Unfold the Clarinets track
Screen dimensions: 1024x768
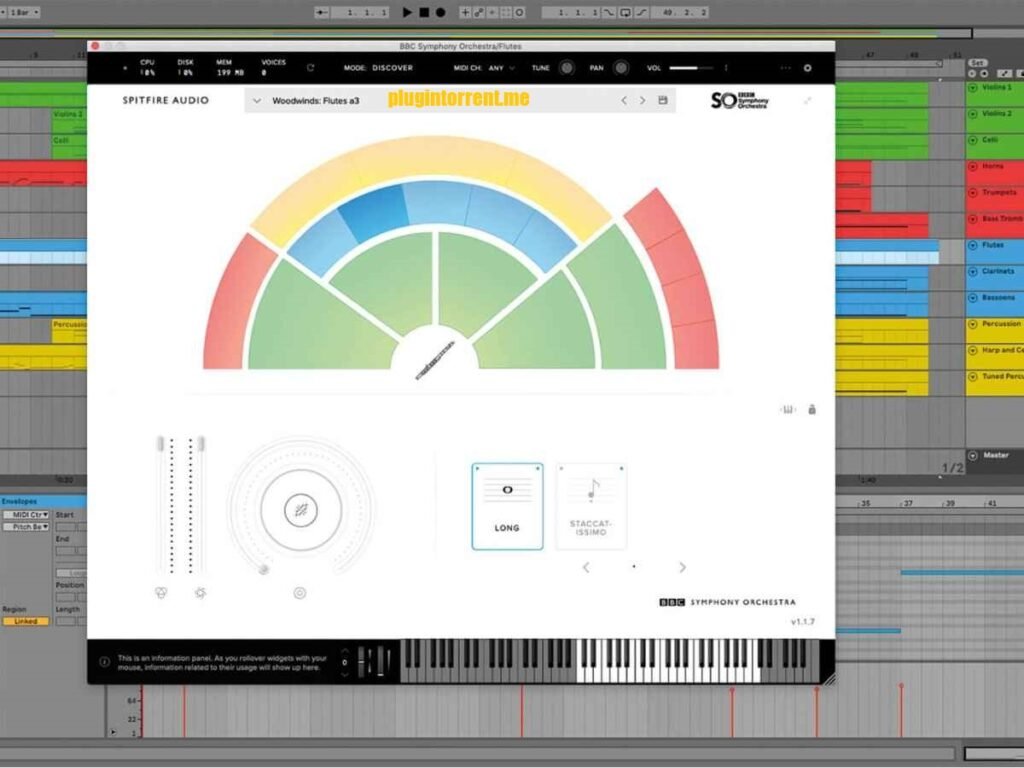[x=972, y=272]
